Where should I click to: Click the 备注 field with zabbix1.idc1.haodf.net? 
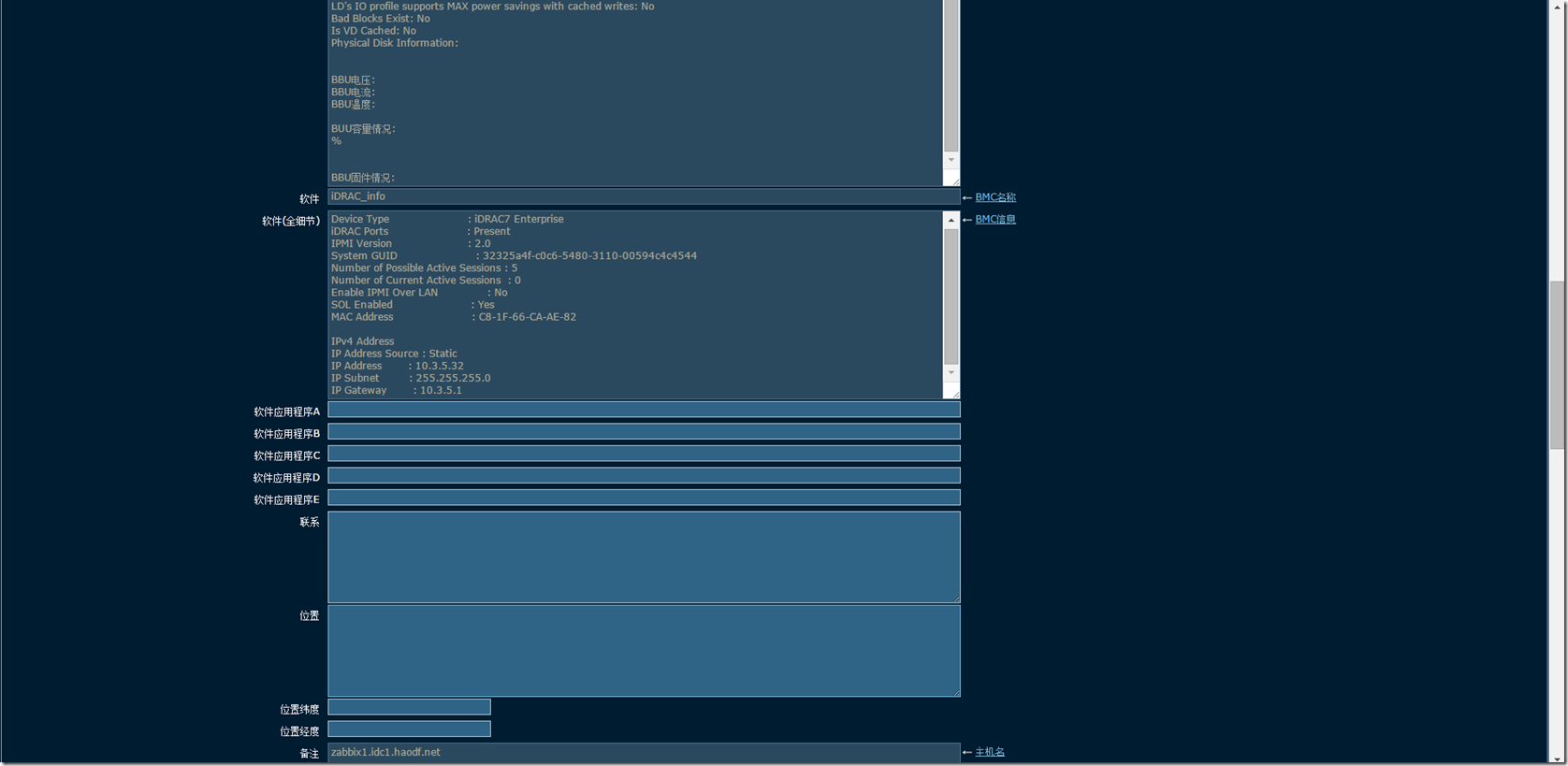pos(644,752)
